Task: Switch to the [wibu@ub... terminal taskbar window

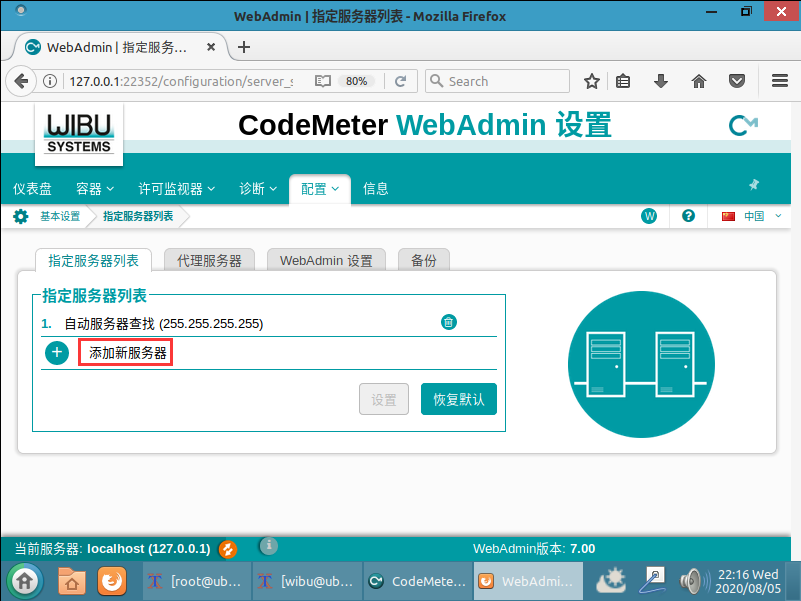Action: click(x=307, y=582)
